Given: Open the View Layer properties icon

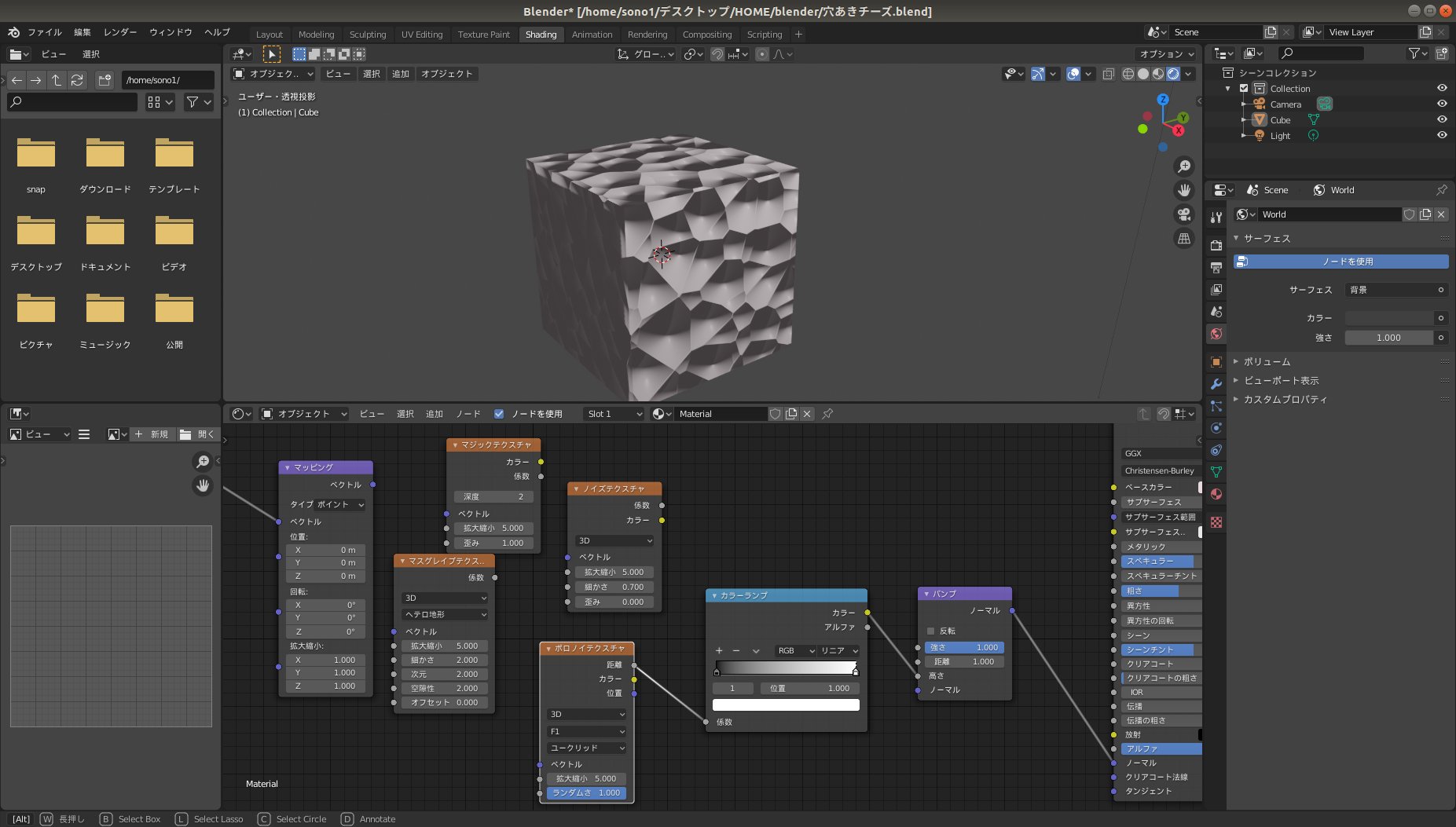Looking at the screenshot, I should point(1216,289).
